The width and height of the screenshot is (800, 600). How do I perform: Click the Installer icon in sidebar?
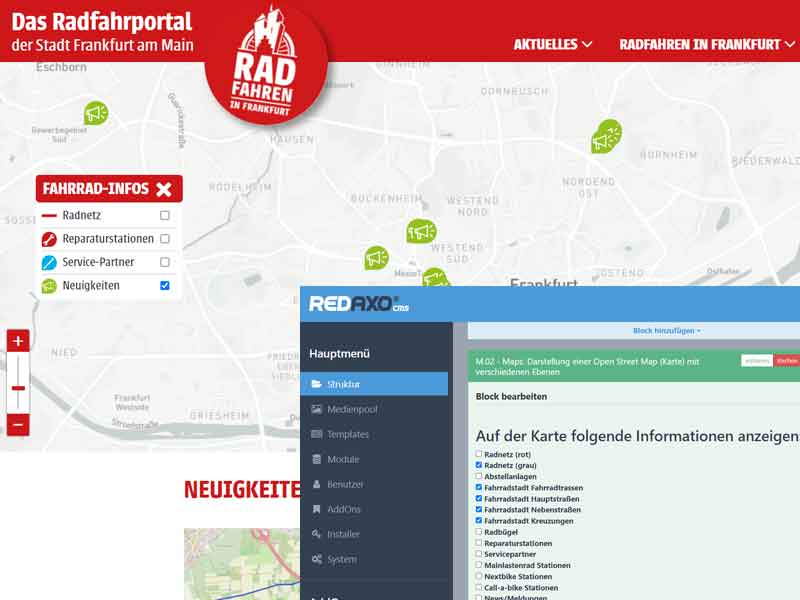316,534
